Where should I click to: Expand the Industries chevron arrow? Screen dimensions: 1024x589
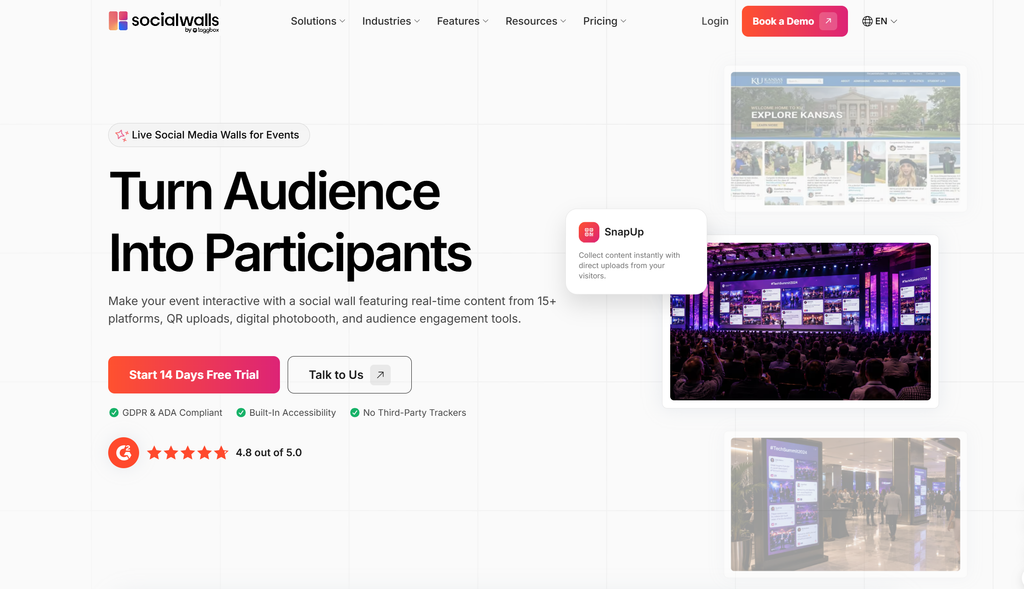click(x=417, y=22)
